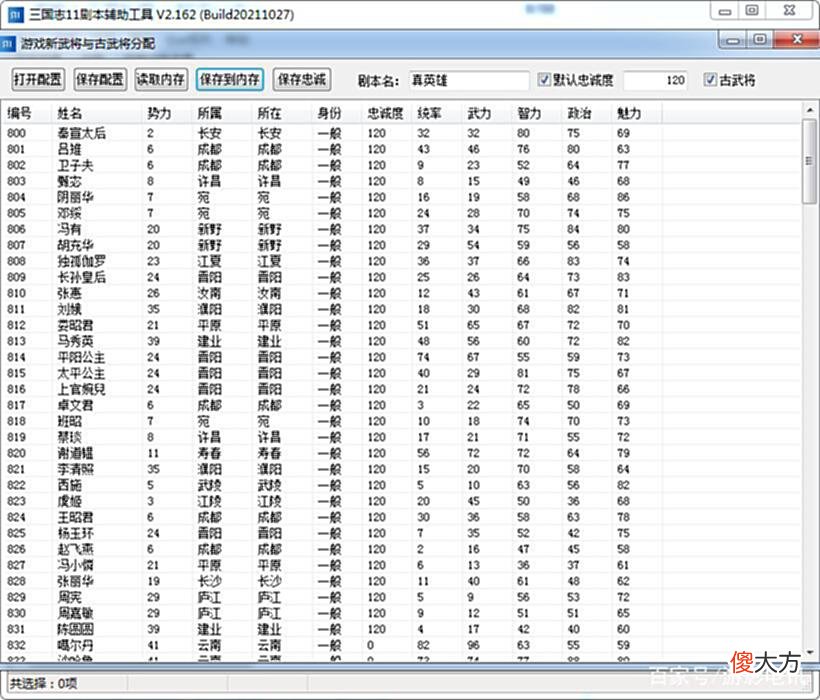
Task: Focus the 剧本名 input field
Action: tap(469, 81)
